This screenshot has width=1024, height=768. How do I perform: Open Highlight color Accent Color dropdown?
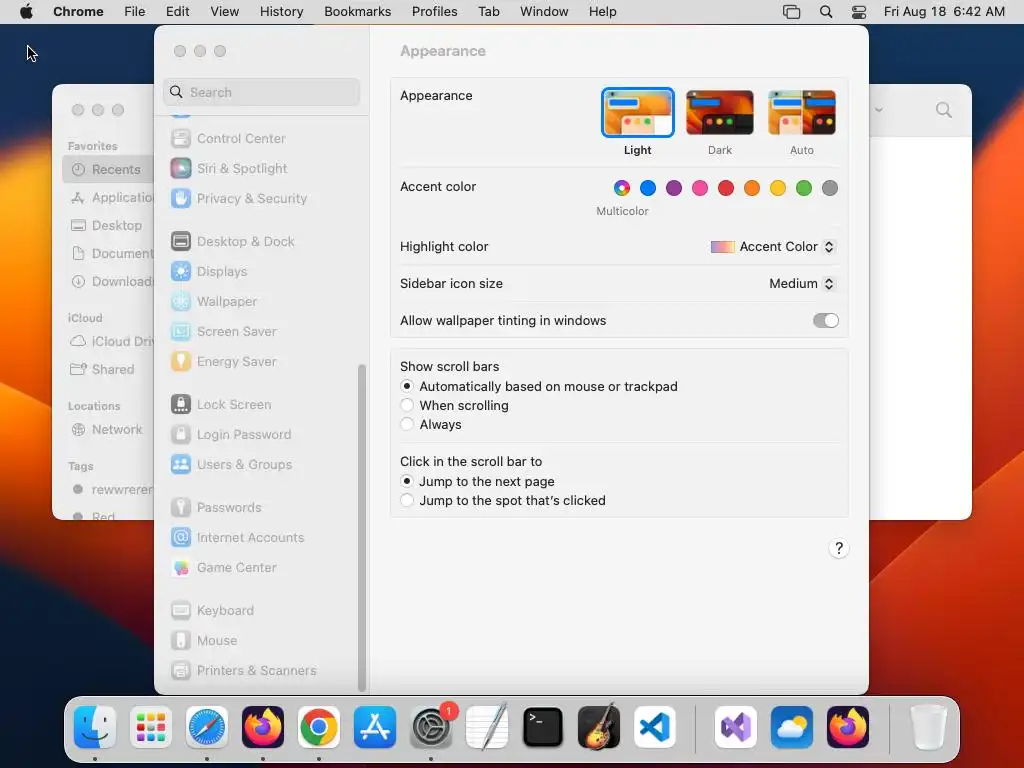(x=773, y=247)
